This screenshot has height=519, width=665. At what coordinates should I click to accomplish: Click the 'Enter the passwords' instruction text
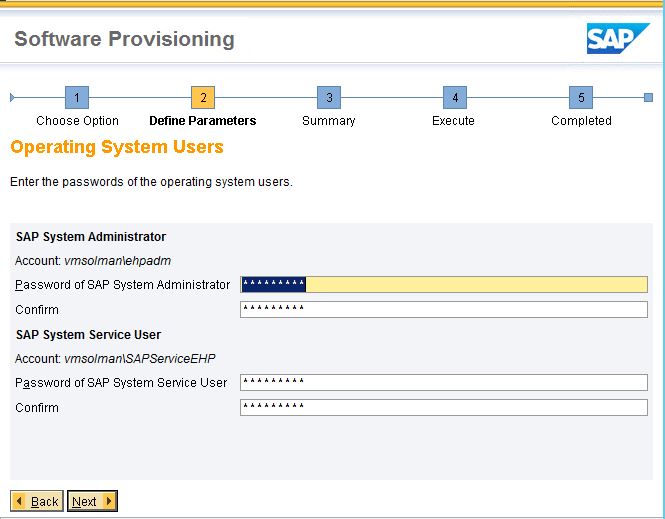click(151, 182)
